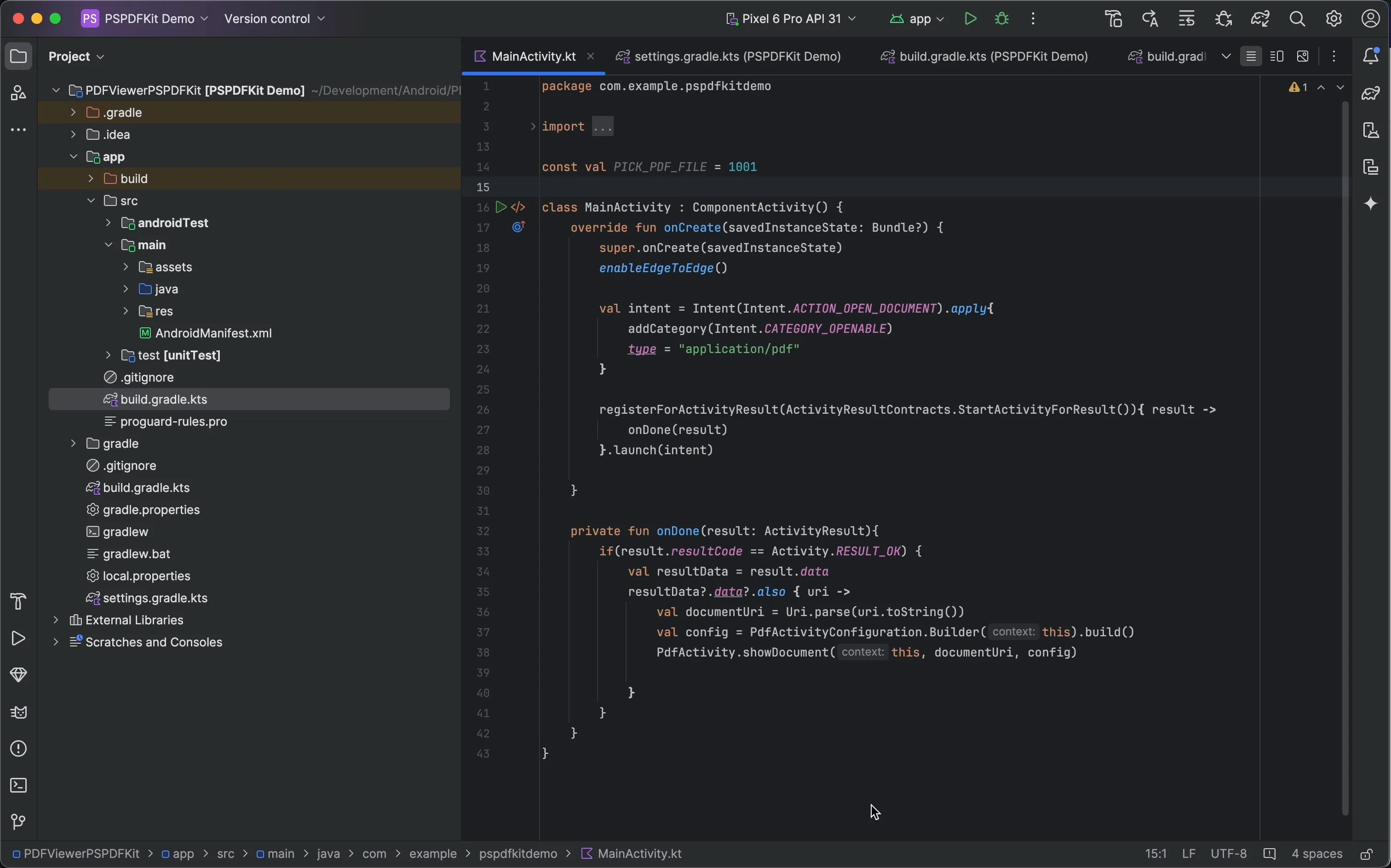Open the Gemini AI assistant panel
The image size is (1391, 868).
(1372, 204)
